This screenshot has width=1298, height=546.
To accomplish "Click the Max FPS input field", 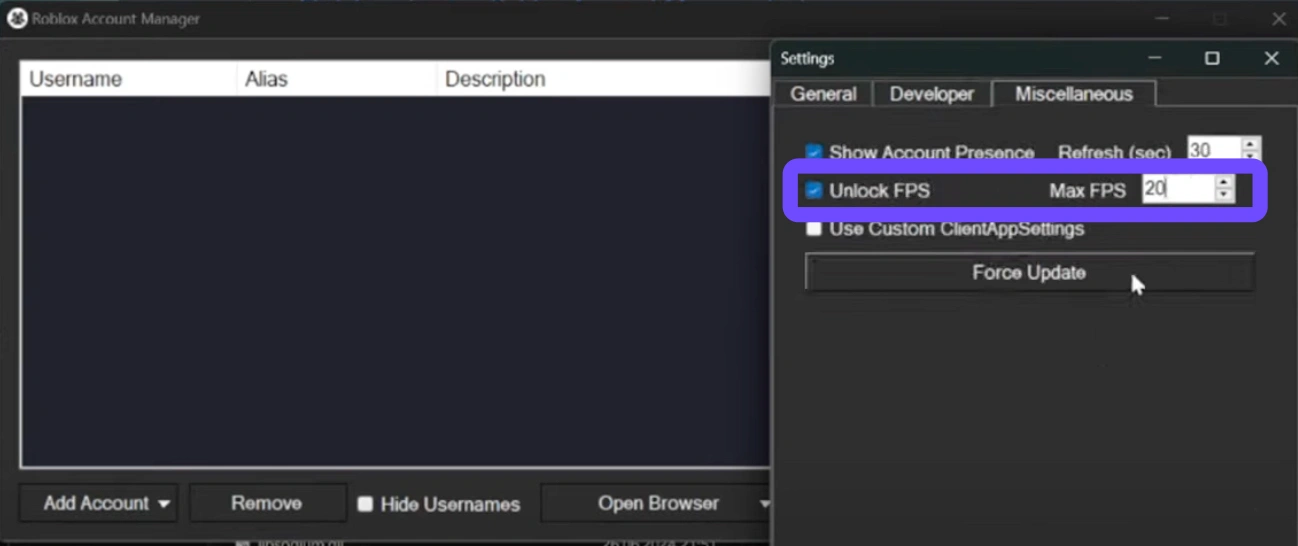I will point(1178,189).
